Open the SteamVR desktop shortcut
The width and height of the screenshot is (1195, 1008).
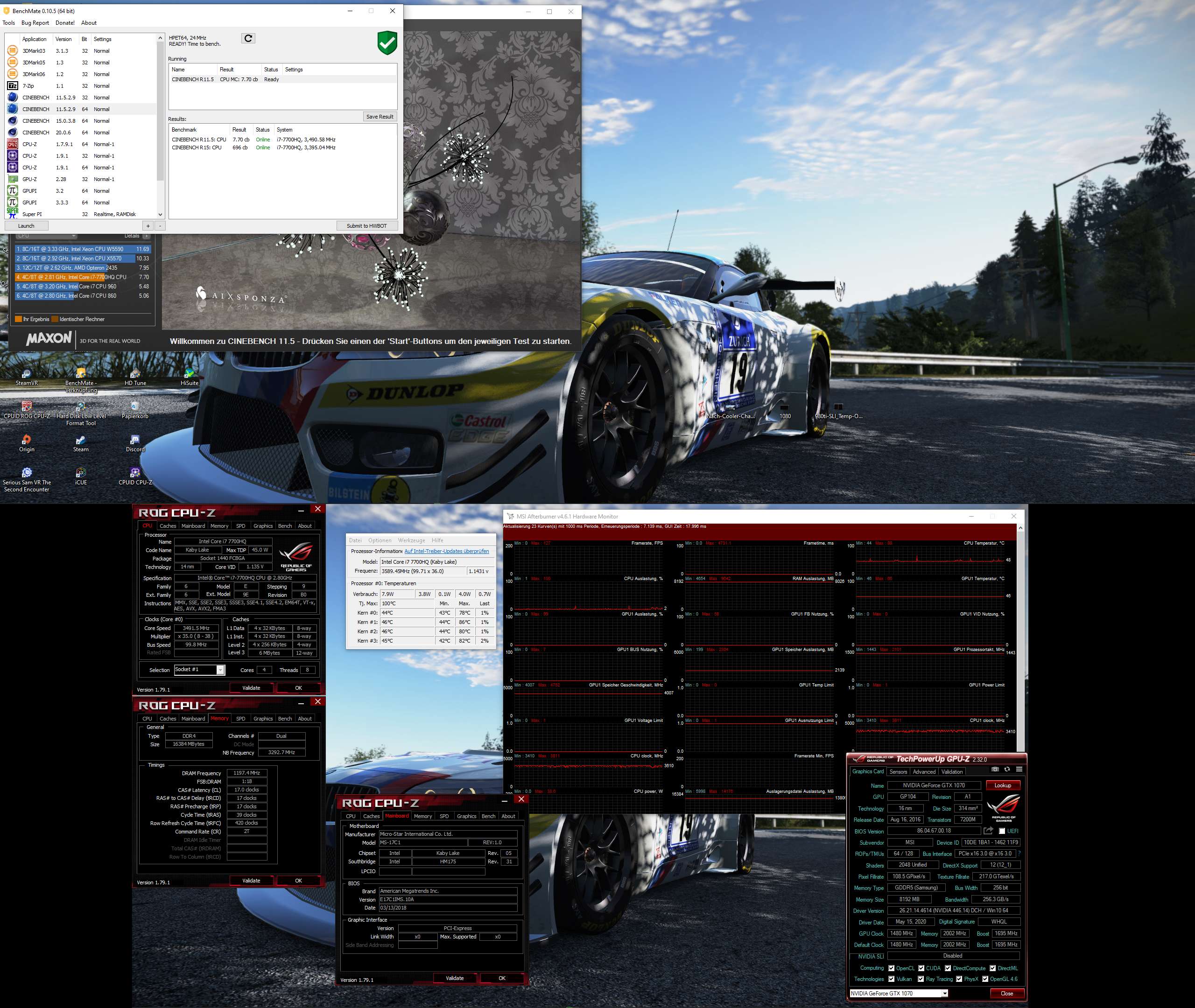click(26, 377)
